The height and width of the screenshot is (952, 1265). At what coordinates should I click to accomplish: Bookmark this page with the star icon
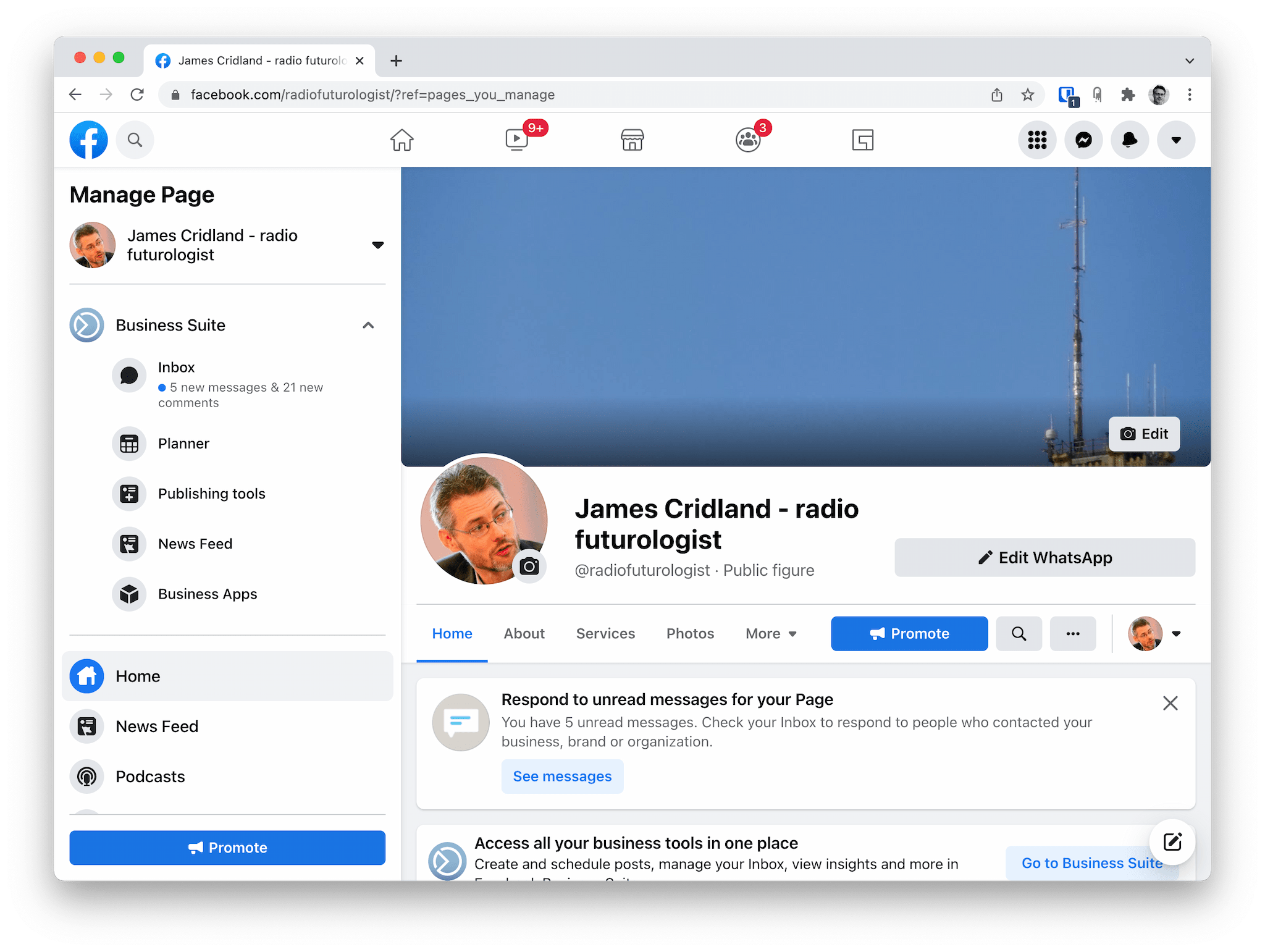pyautogui.click(x=1028, y=95)
